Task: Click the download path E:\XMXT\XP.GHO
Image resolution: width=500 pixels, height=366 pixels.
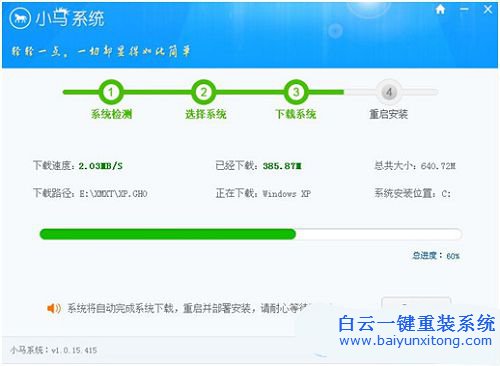Action: point(113,194)
